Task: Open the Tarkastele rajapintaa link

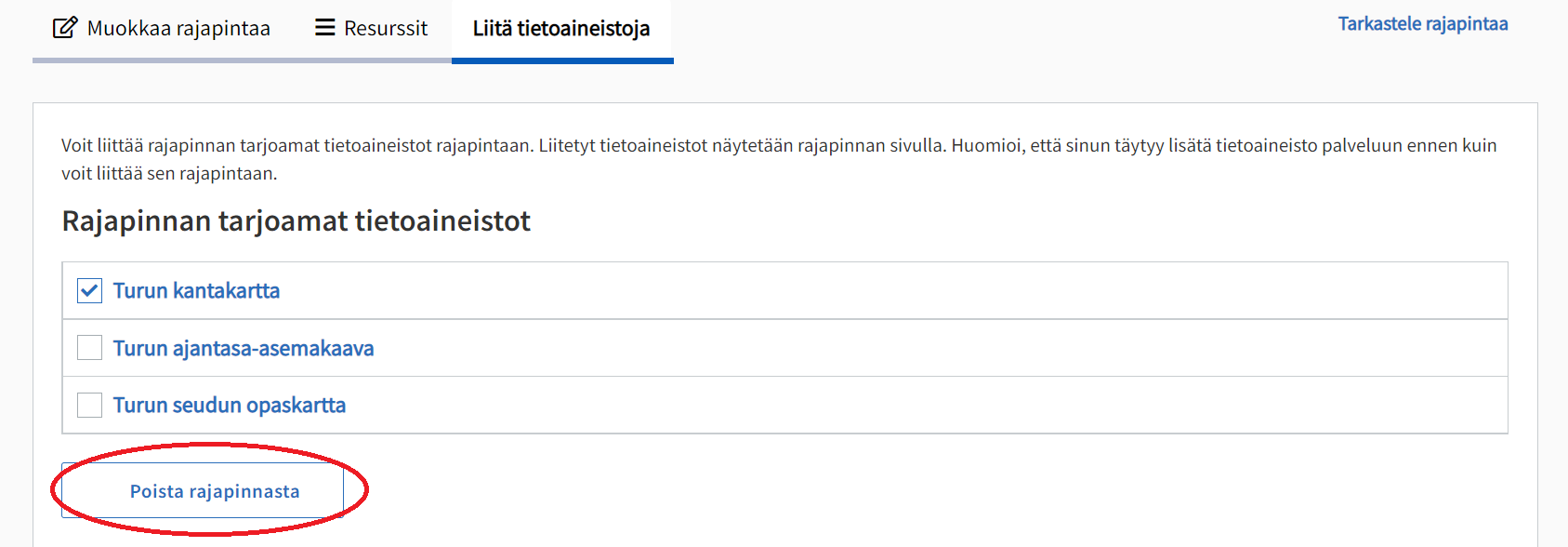Action: pos(1423,23)
